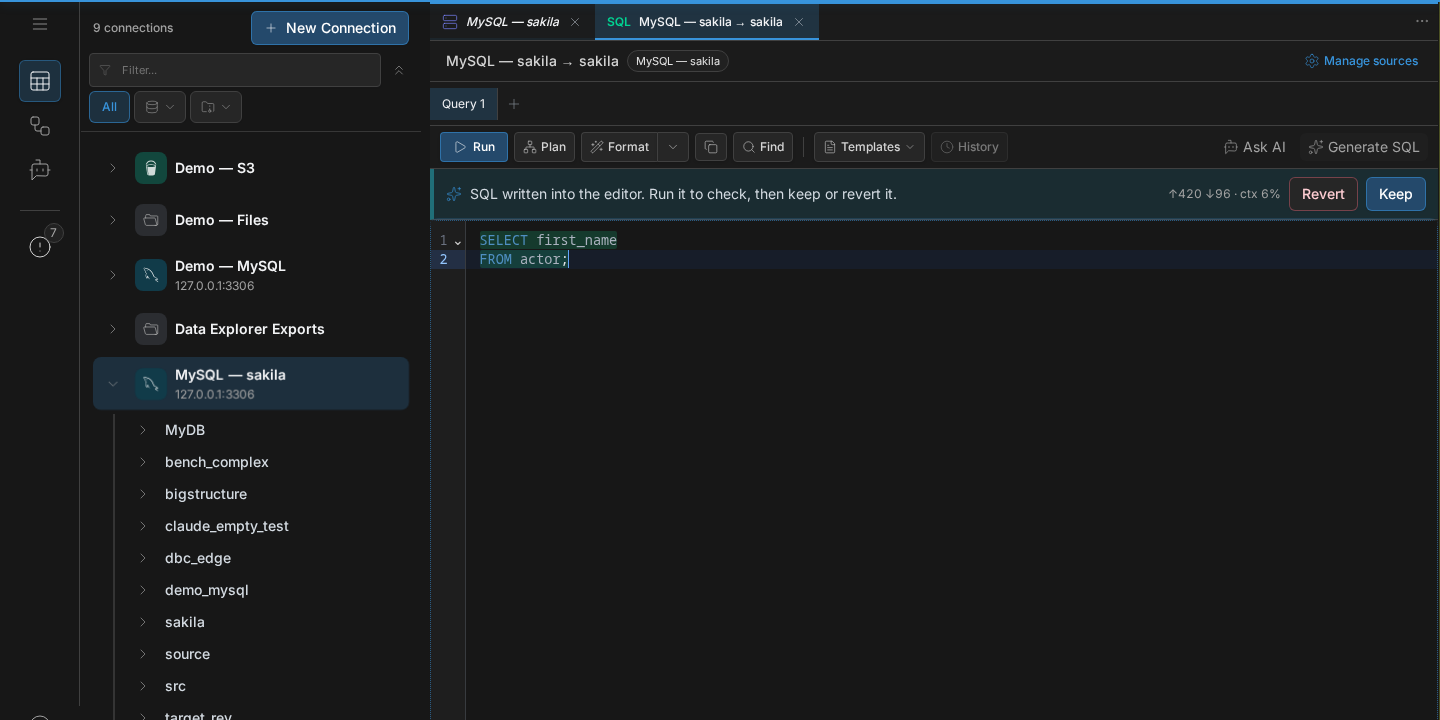
Task: Expand the MyDB database
Action: point(142,430)
